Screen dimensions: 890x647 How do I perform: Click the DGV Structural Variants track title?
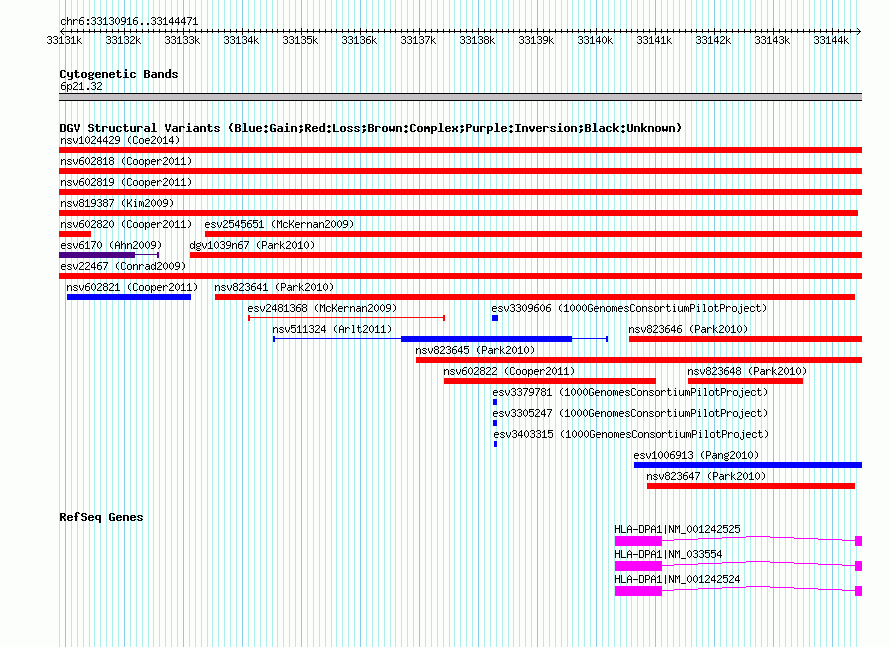[x=370, y=128]
